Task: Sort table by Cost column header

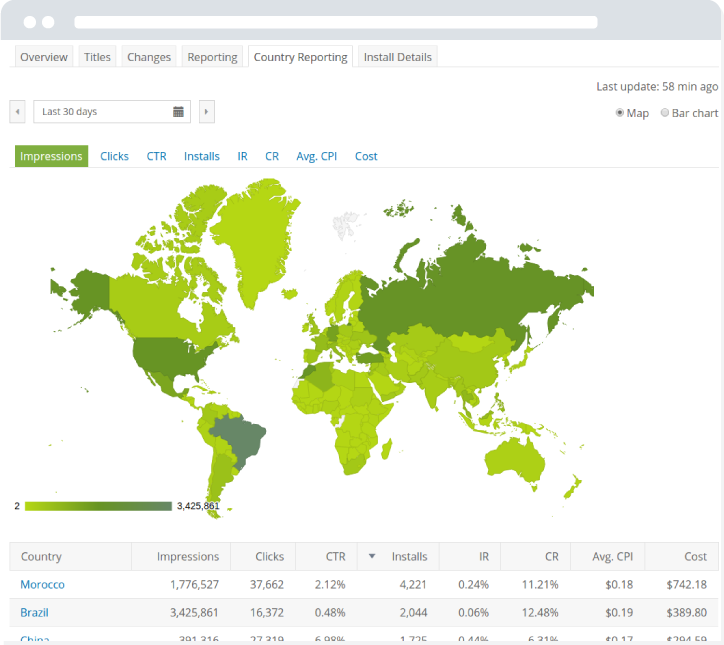Action: 697,556
